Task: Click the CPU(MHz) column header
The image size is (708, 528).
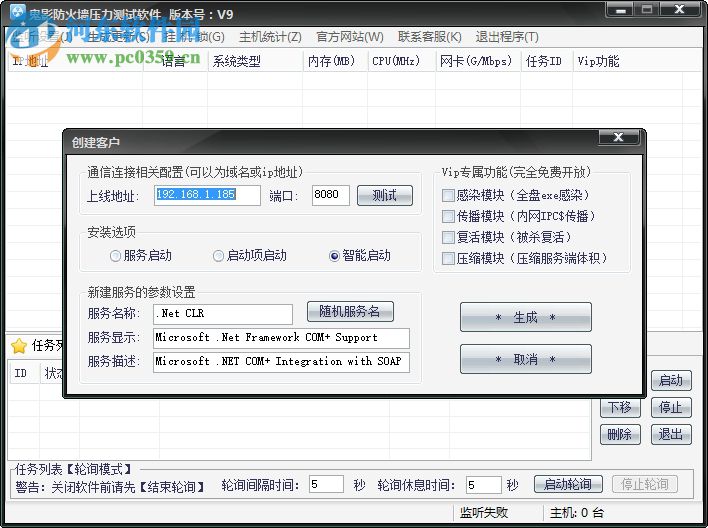Action: pyautogui.click(x=401, y=61)
